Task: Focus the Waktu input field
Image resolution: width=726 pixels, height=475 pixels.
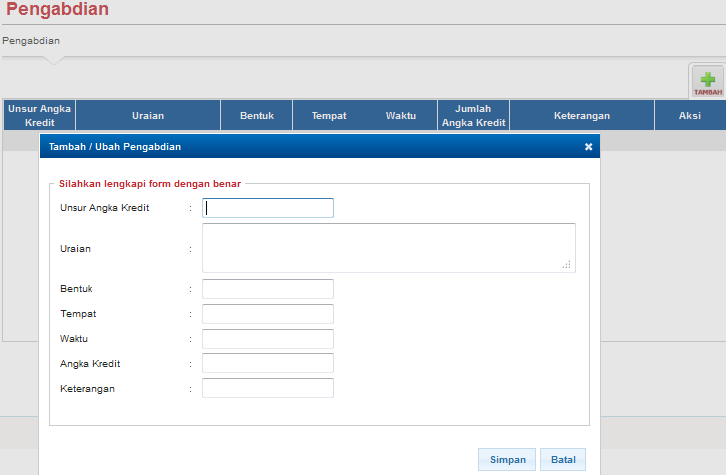Action: (x=268, y=339)
